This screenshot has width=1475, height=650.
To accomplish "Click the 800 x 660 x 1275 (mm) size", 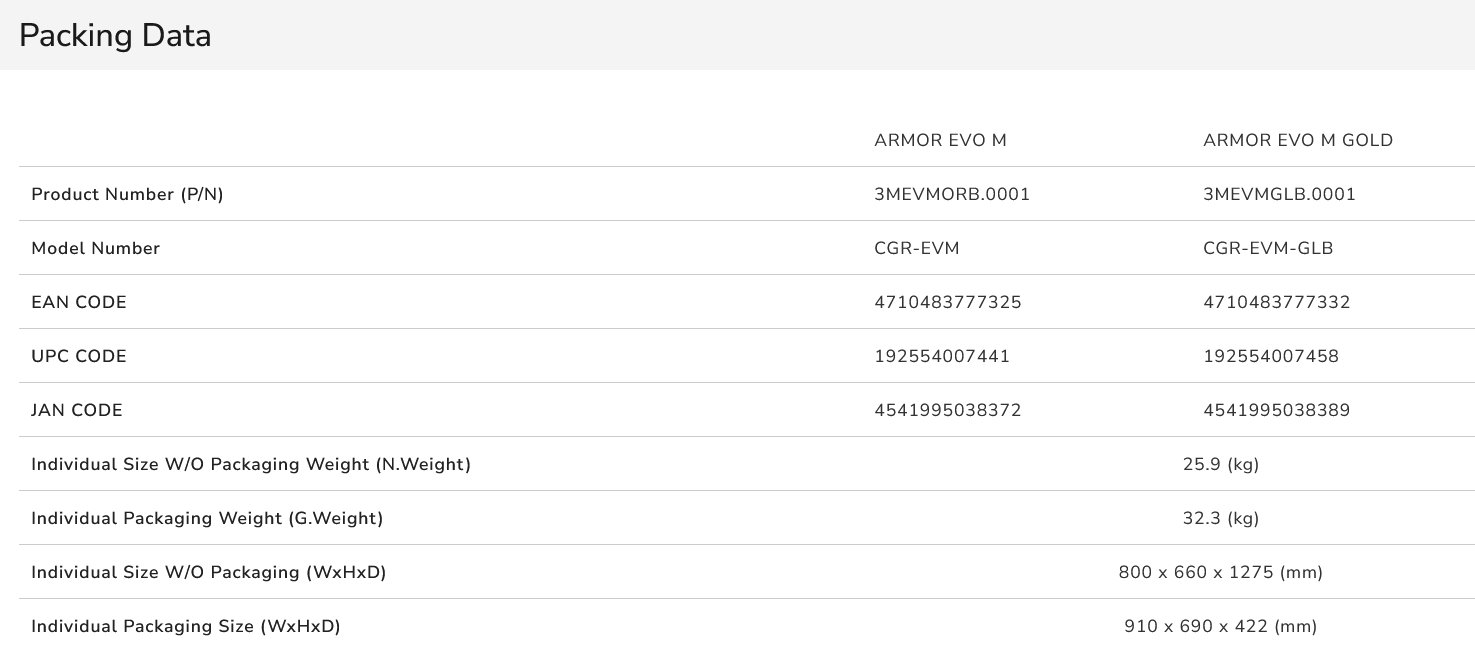I will coord(1220,572).
